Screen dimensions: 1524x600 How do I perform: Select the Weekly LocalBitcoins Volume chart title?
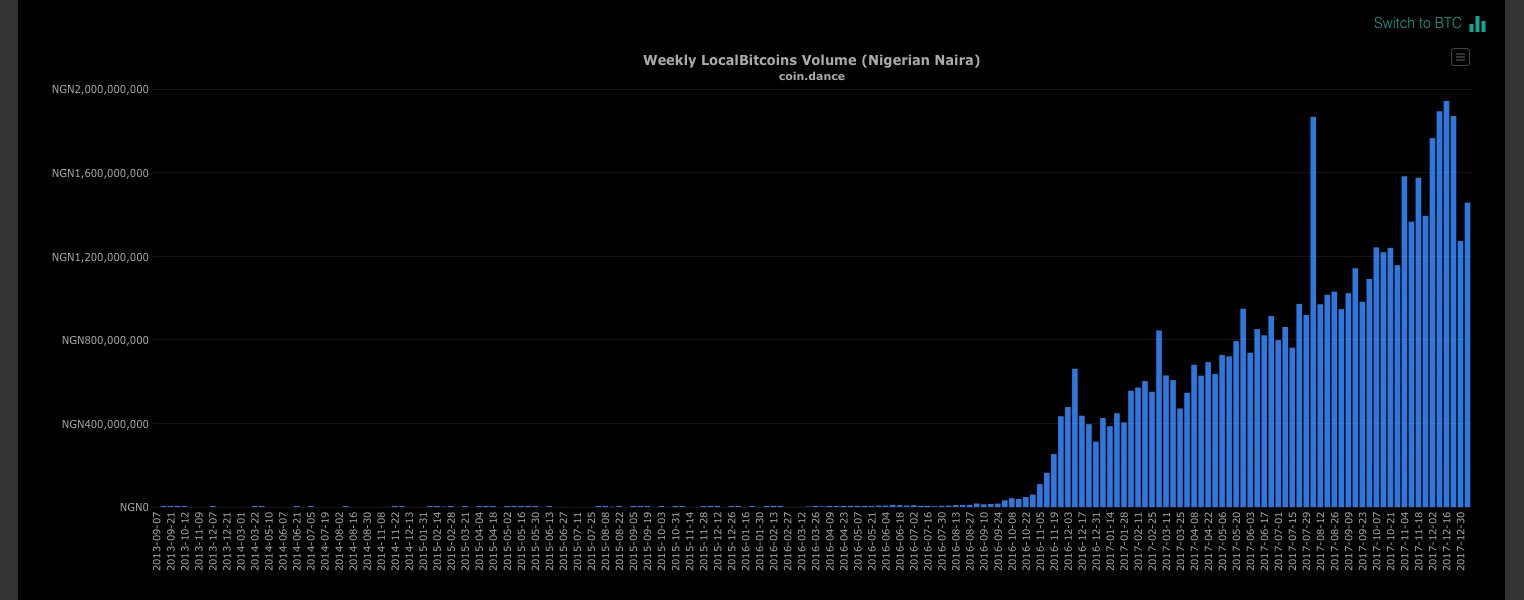[811, 60]
